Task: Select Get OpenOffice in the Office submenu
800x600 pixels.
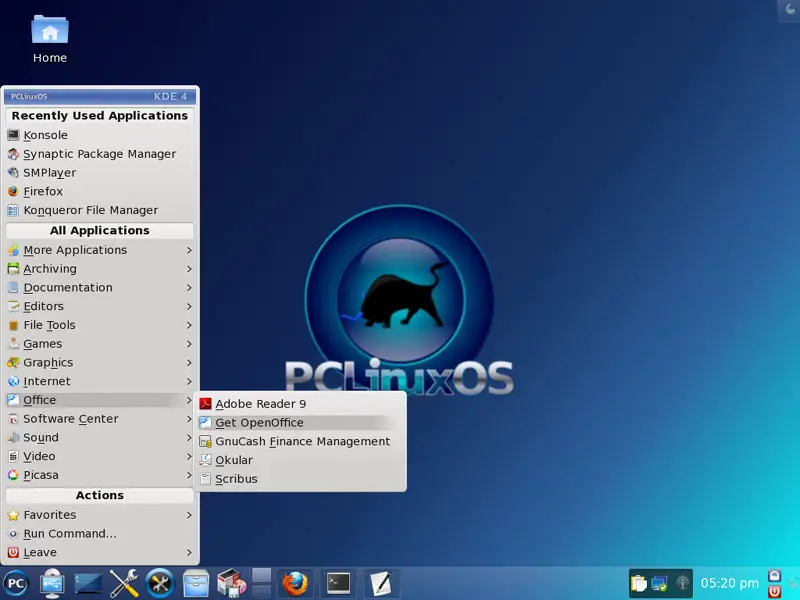Action: click(300, 423)
